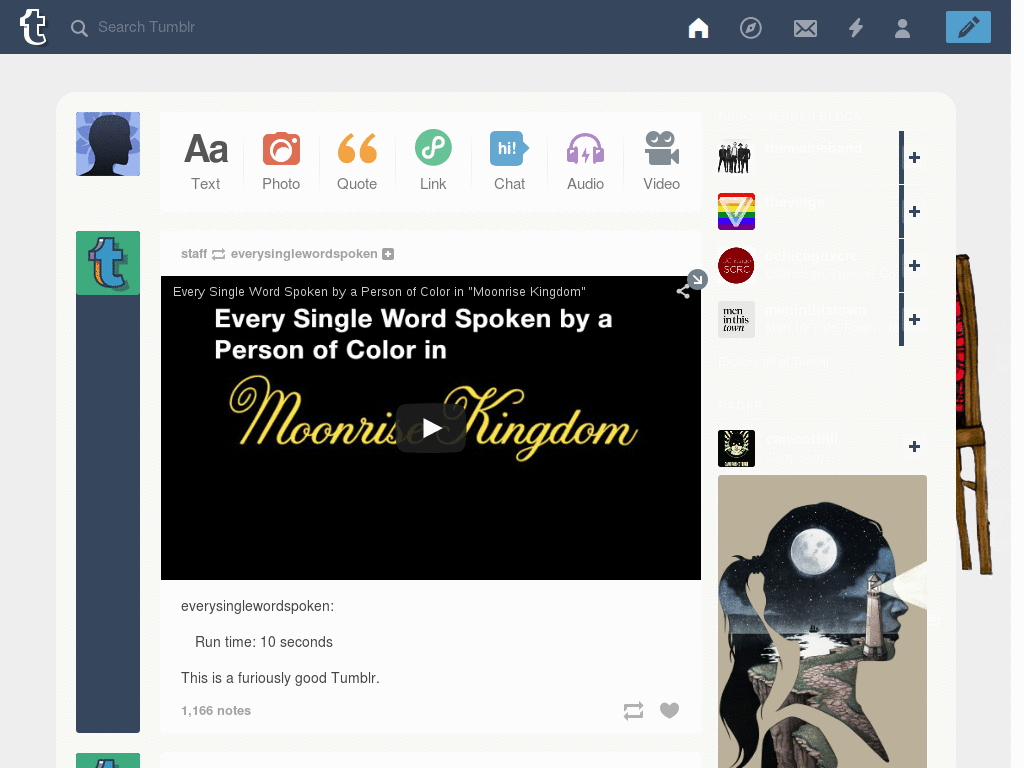Create a new Chat post

click(x=509, y=161)
